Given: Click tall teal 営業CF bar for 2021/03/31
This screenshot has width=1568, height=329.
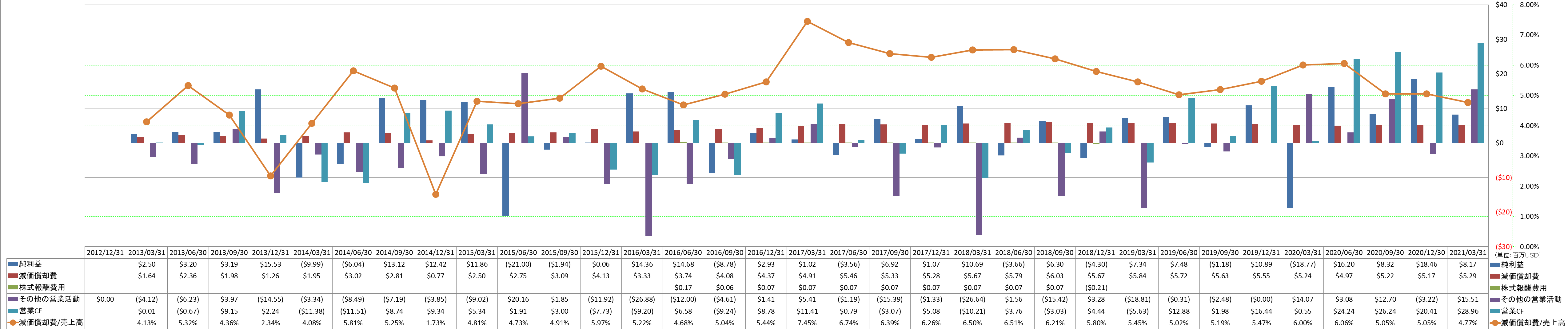Looking at the screenshot, I should coord(1481,93).
